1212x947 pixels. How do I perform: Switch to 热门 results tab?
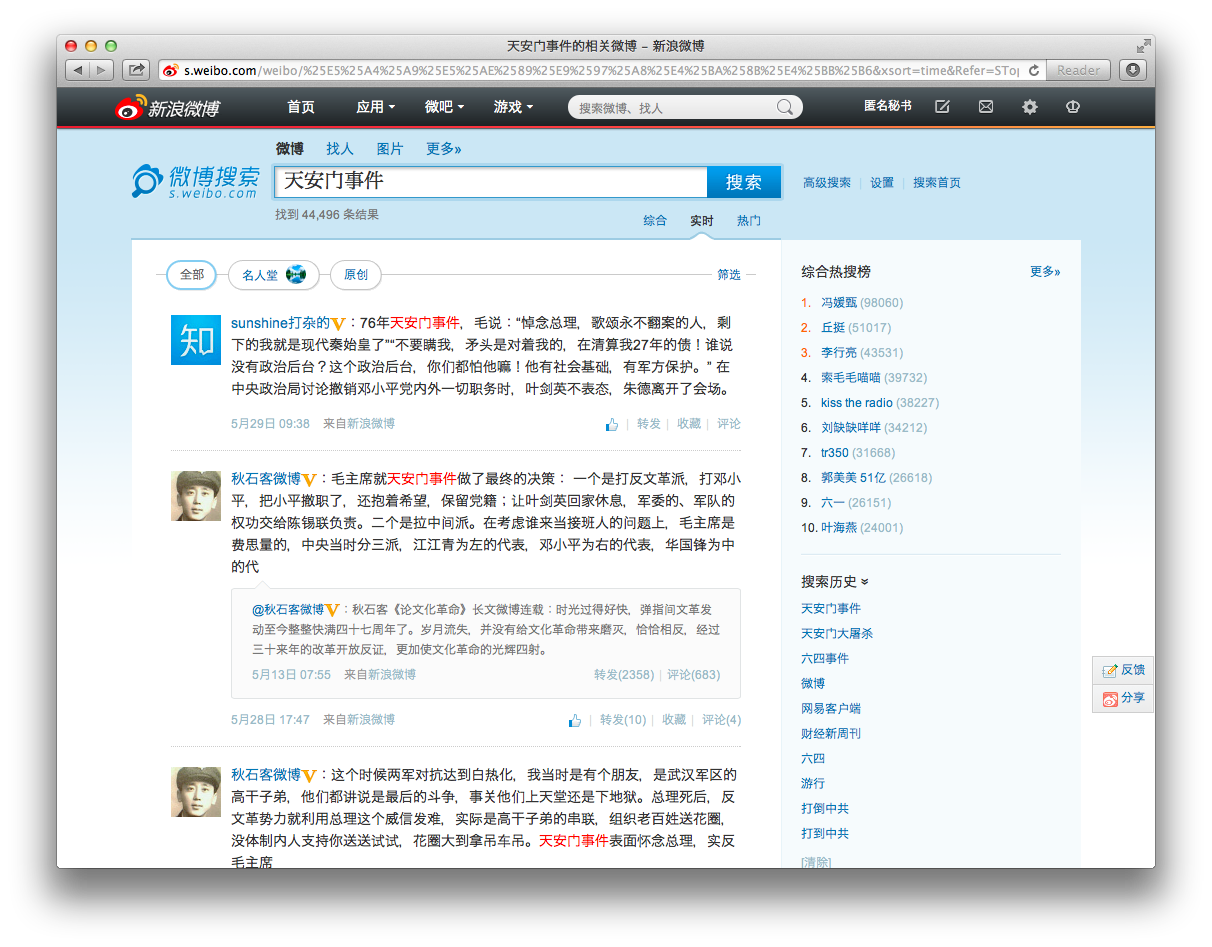point(749,221)
